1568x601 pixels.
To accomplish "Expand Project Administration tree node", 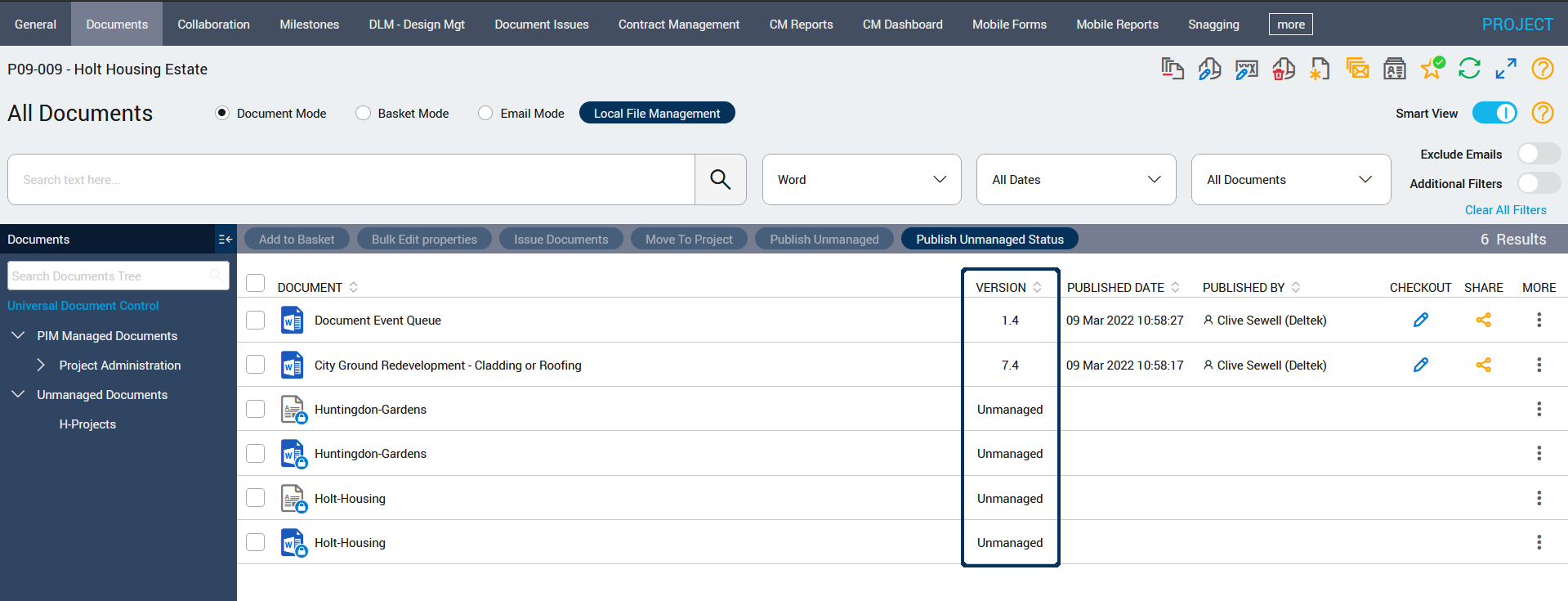I will pyautogui.click(x=41, y=365).
